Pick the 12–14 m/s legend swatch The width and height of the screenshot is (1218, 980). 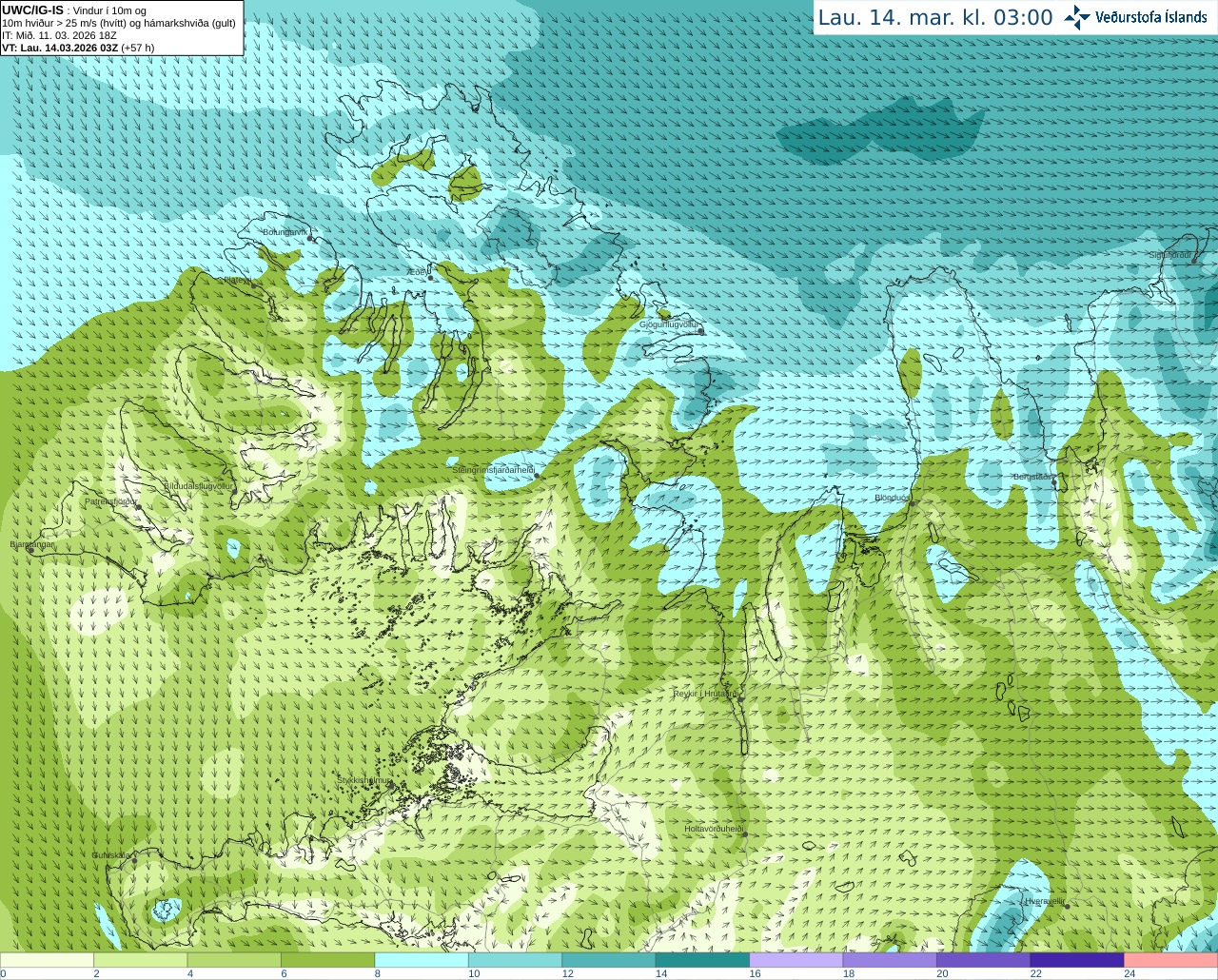pos(609,960)
